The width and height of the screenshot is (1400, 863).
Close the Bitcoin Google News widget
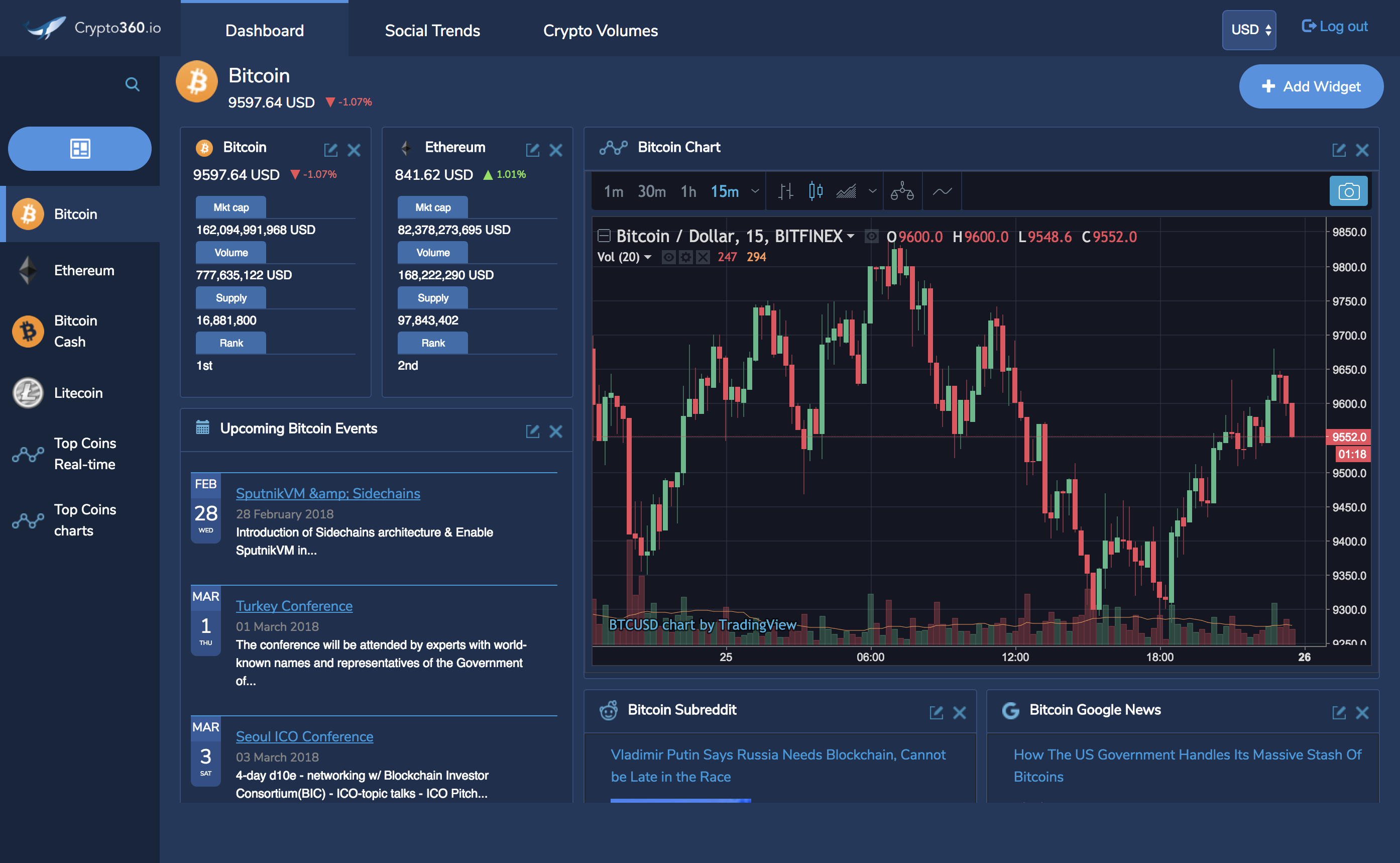(x=1362, y=713)
